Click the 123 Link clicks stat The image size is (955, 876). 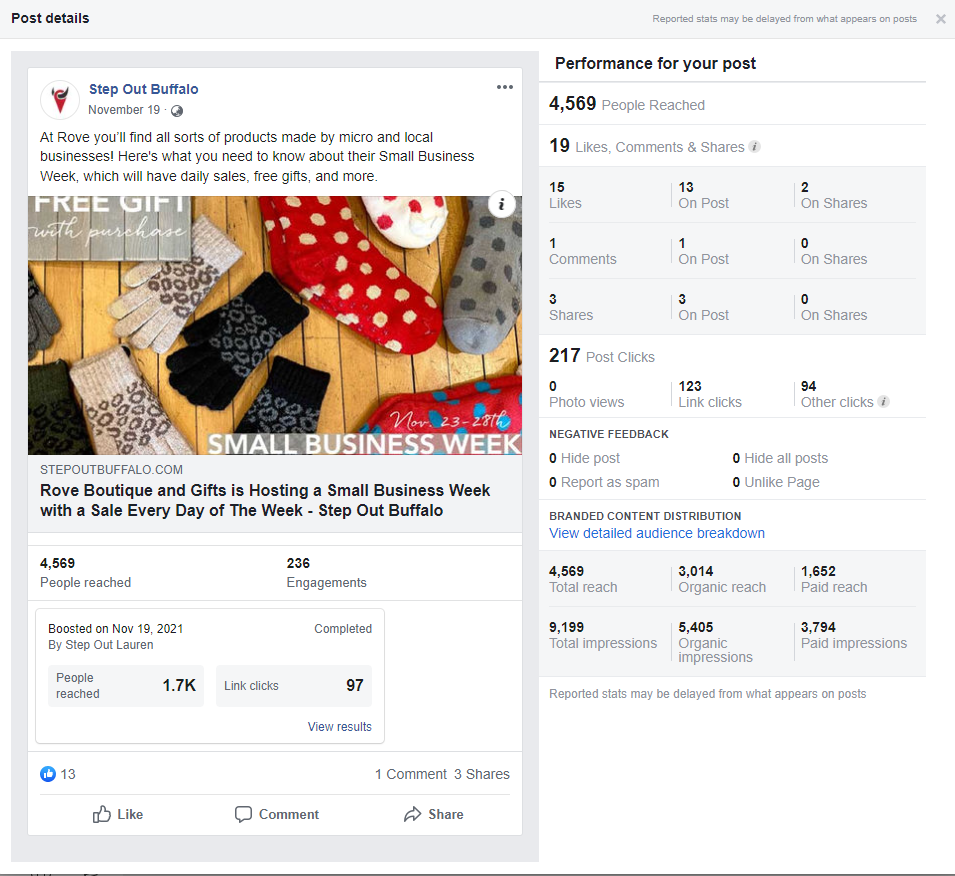(710, 394)
